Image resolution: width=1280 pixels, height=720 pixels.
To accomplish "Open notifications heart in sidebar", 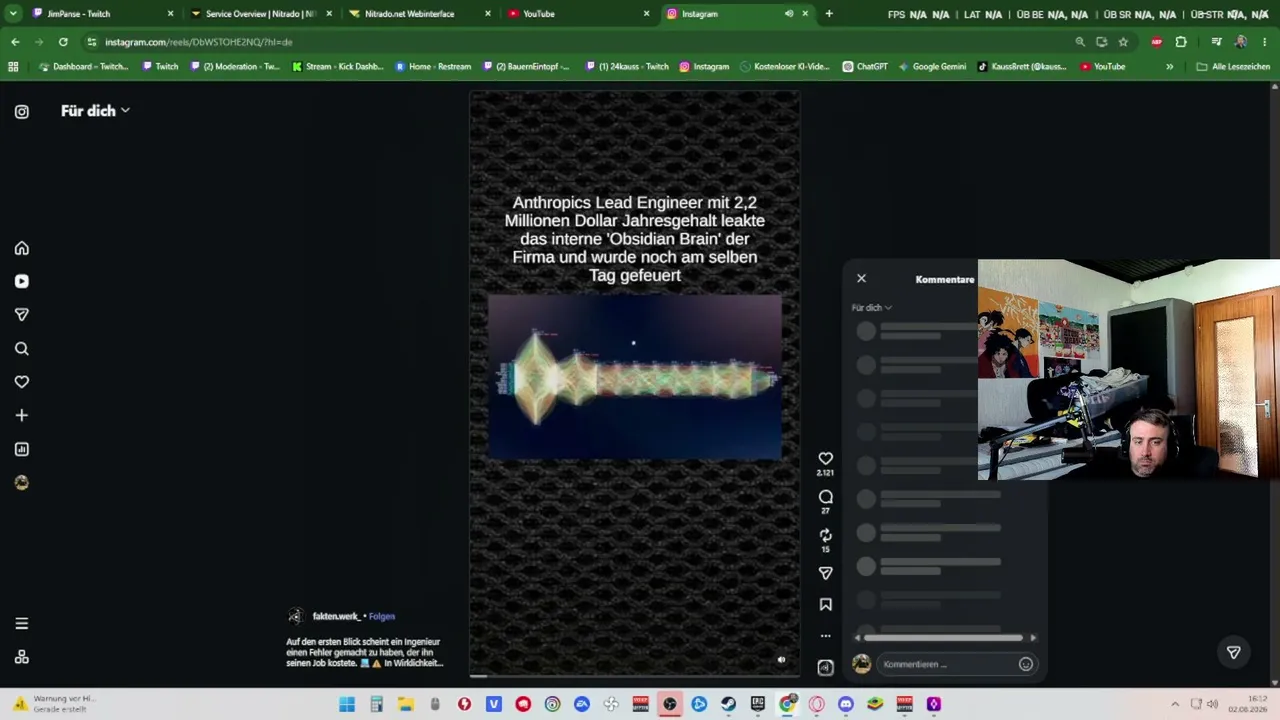I will [22, 382].
